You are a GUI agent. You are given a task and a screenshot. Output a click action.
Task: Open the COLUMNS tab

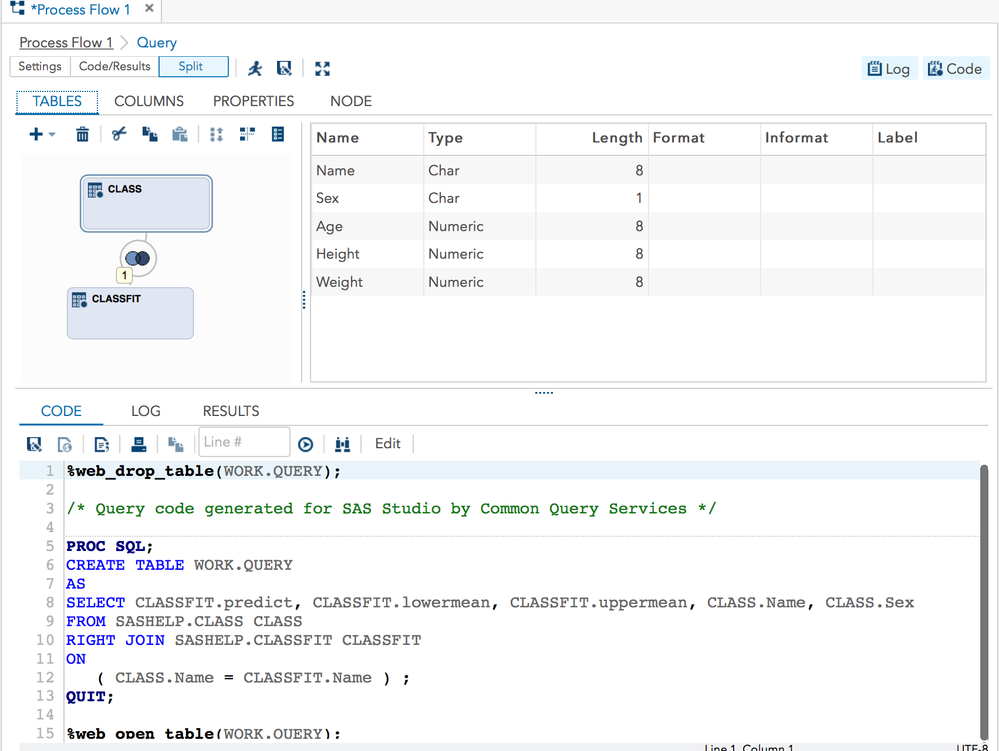tap(149, 101)
